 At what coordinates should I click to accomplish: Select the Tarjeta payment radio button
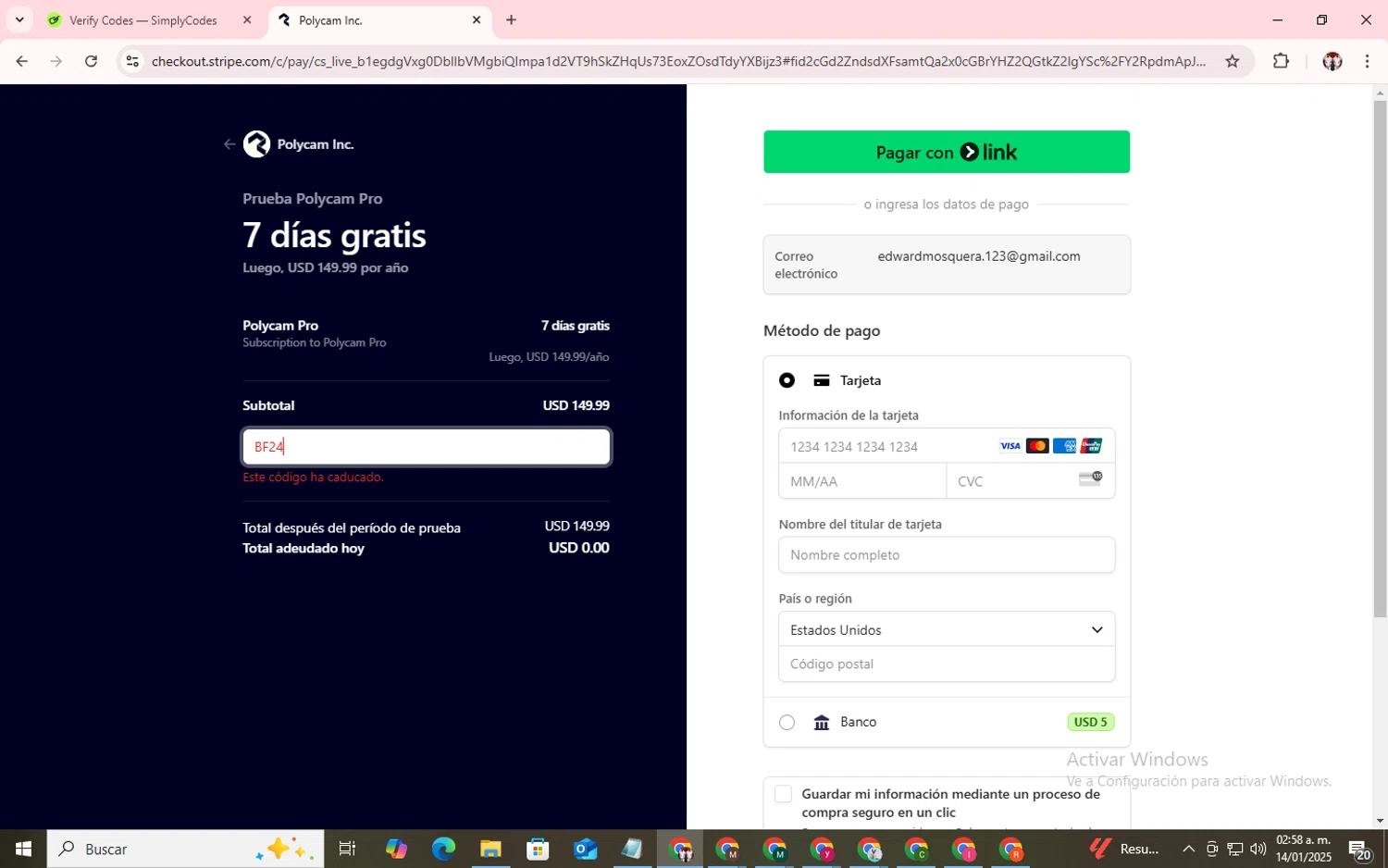coord(787,380)
